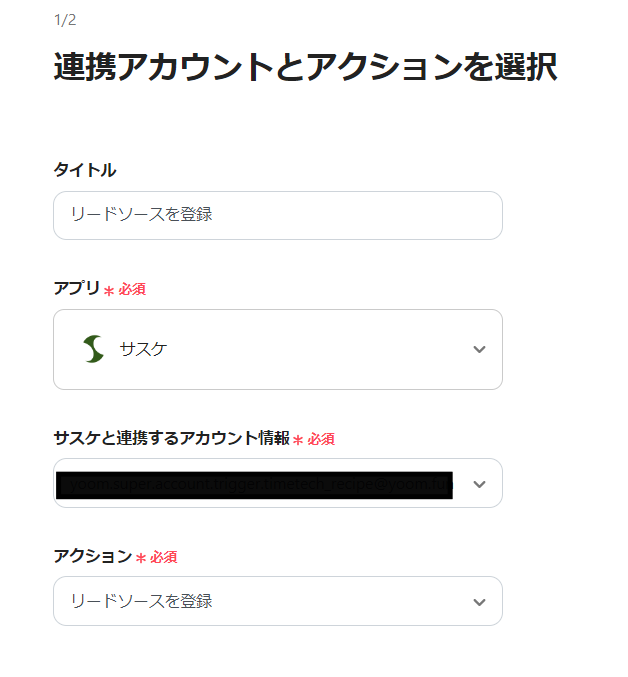Image resolution: width=628 pixels, height=677 pixels.
Task: Click the タイトル field label
Action: tap(84, 170)
